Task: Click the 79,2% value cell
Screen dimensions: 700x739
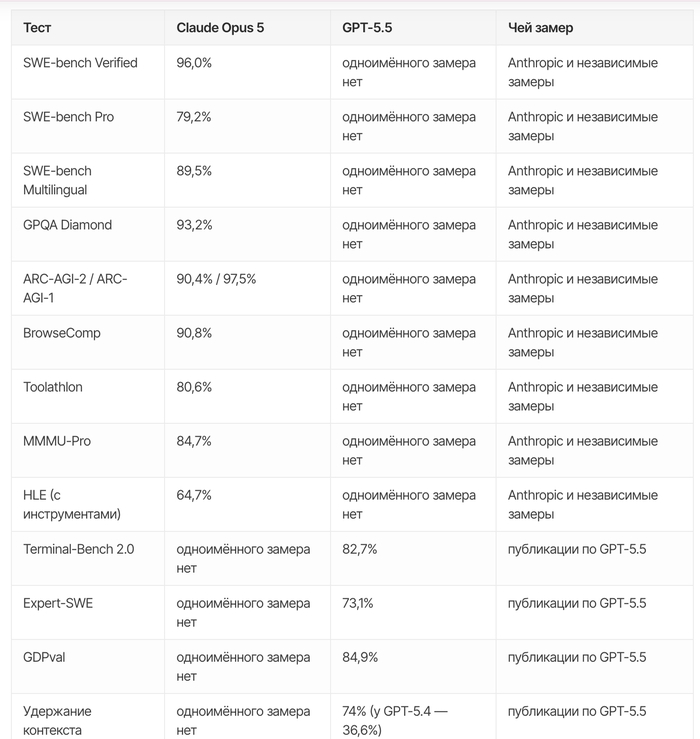Action: 194,117
